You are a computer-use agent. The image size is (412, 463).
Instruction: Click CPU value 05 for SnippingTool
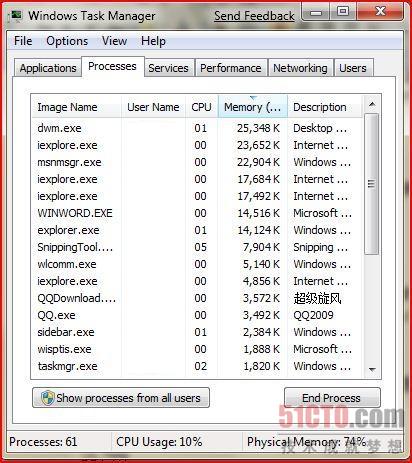(200, 247)
